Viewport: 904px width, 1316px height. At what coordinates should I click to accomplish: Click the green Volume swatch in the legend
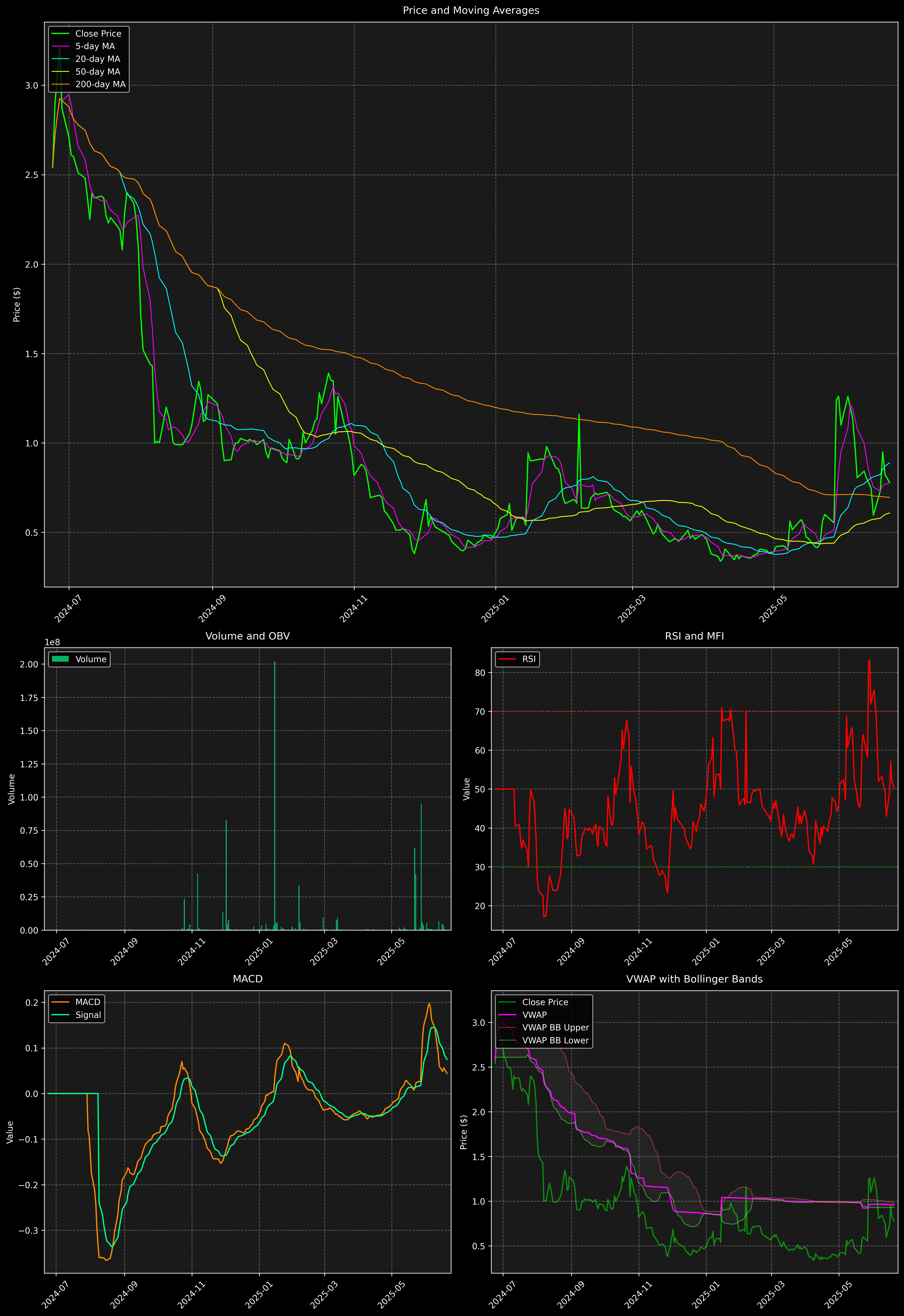click(x=60, y=659)
